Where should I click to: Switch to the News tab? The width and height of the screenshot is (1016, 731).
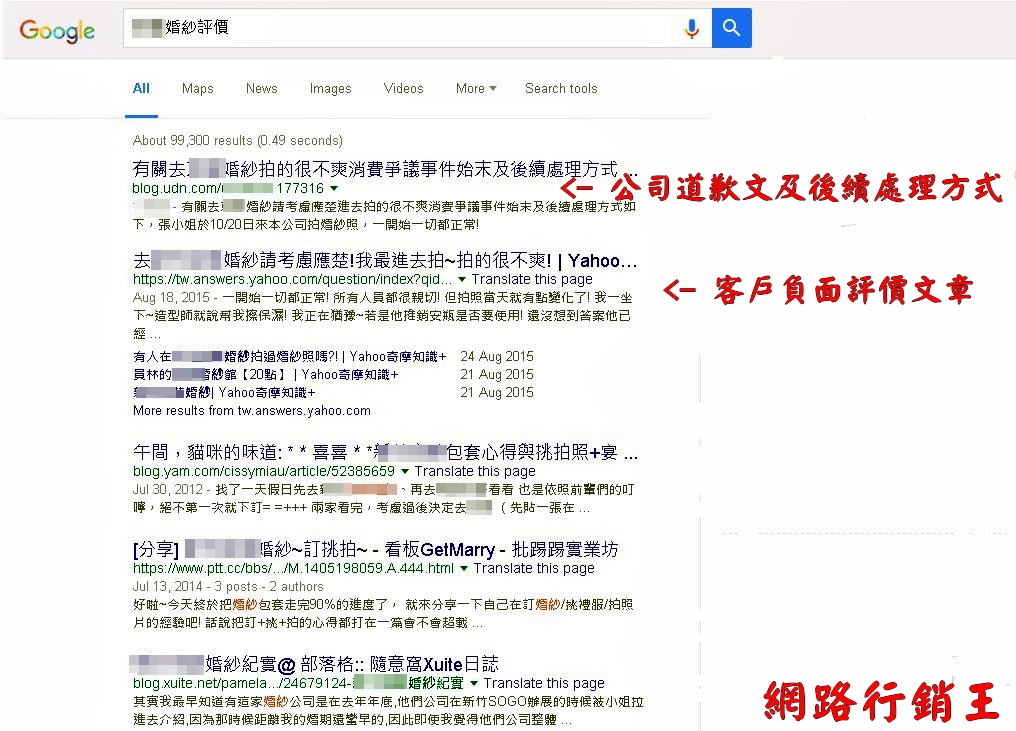pyautogui.click(x=262, y=89)
